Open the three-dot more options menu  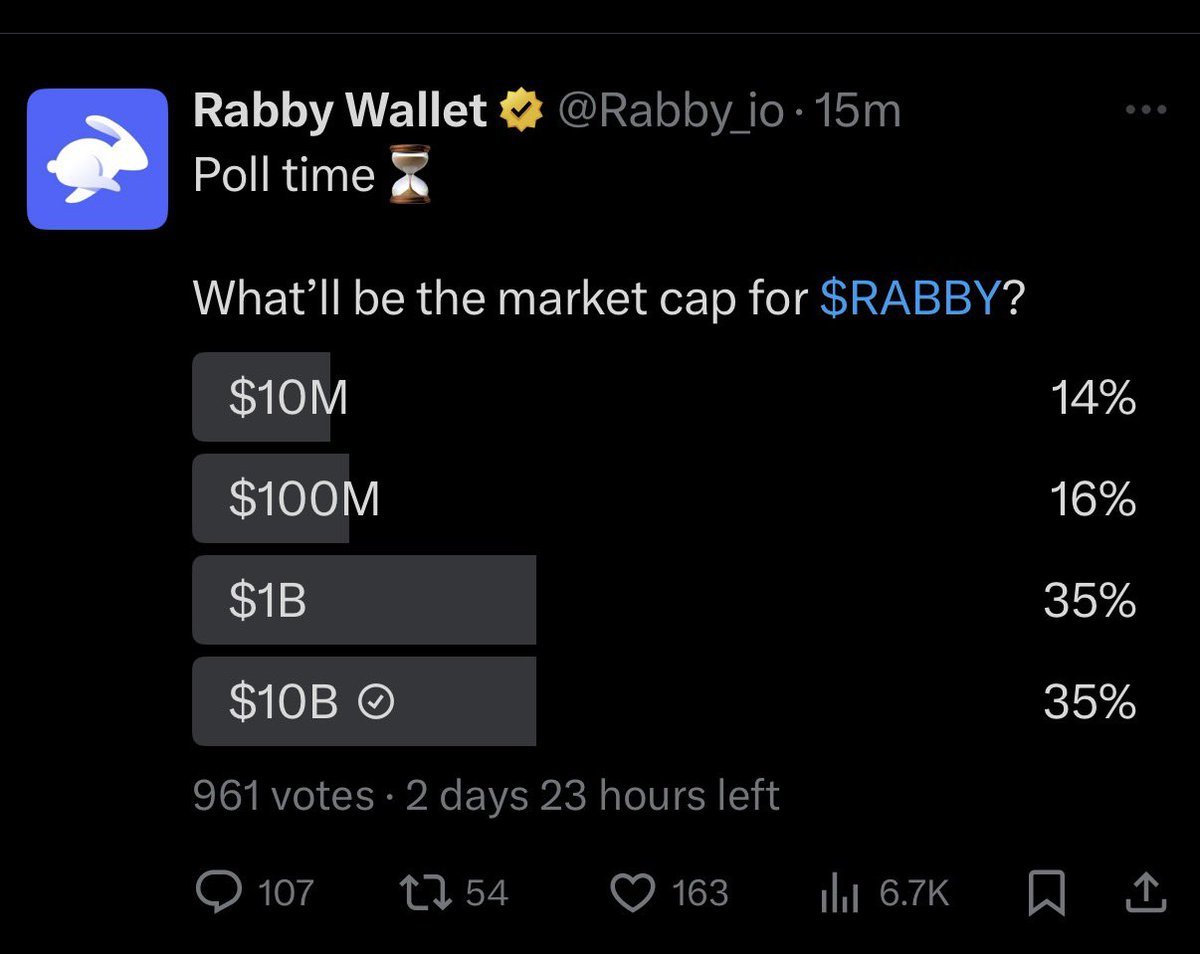tap(1146, 110)
